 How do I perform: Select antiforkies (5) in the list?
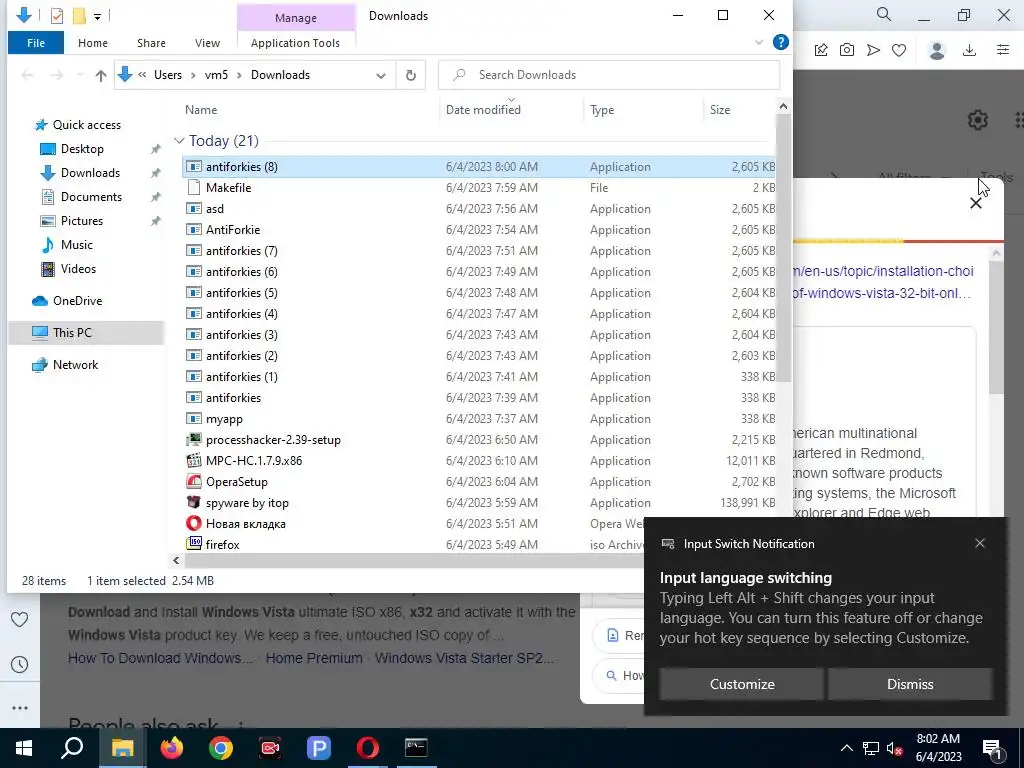(x=242, y=293)
